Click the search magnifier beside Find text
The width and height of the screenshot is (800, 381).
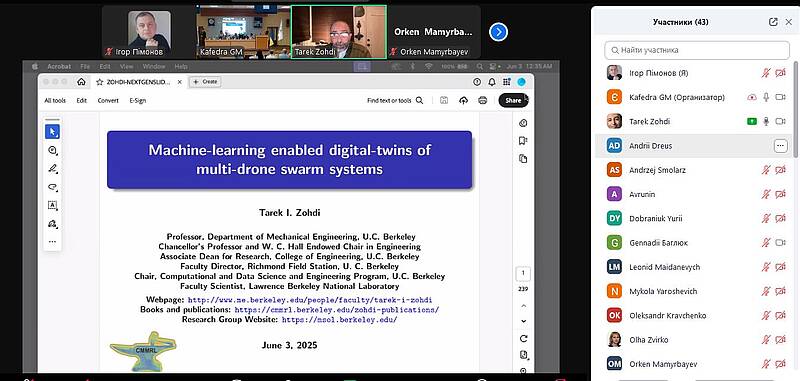pos(419,100)
